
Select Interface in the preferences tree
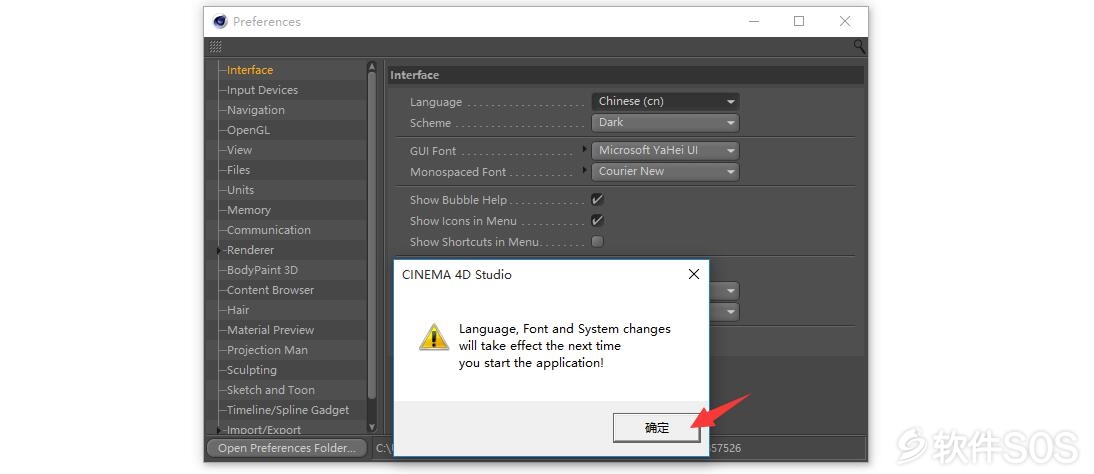tap(250, 70)
